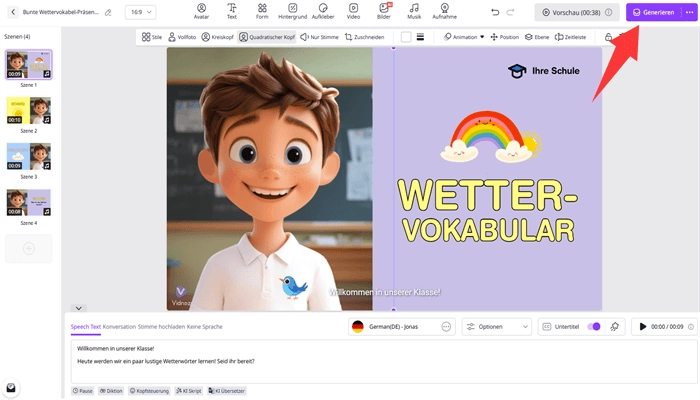Viewport: 700px width, 400px height.
Task: Select the rainbow sticker on canvas
Action: pos(491,136)
